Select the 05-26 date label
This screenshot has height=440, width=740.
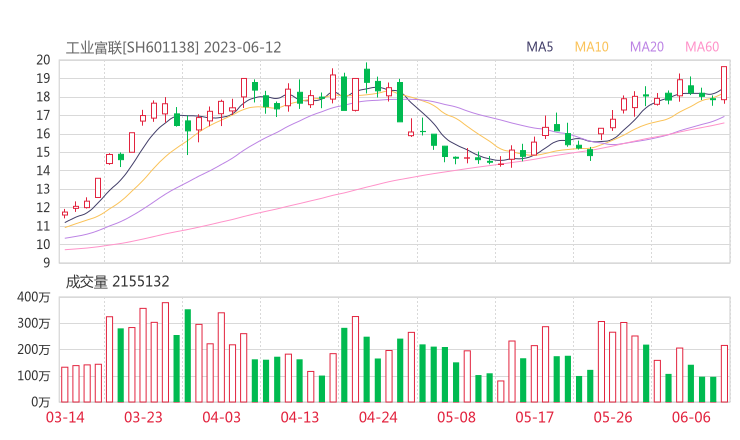pyautogui.click(x=612, y=418)
